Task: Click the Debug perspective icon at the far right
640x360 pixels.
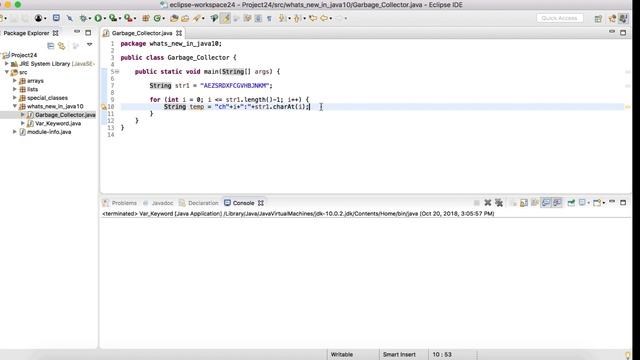Action: (623, 18)
